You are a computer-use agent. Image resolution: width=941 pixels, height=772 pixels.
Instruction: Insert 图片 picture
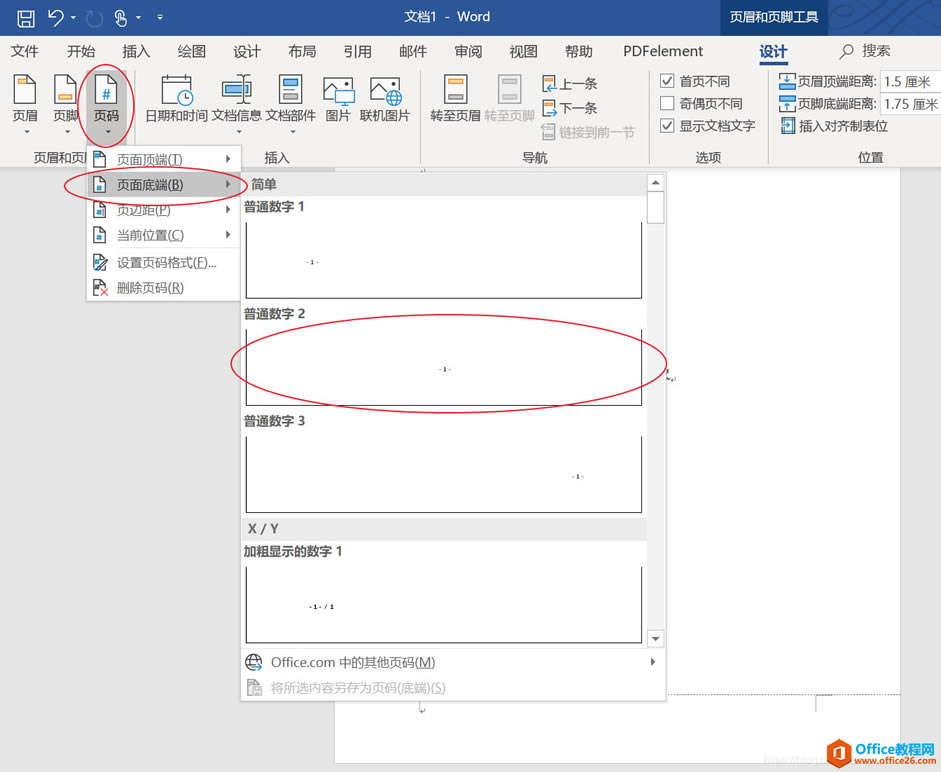[x=338, y=99]
